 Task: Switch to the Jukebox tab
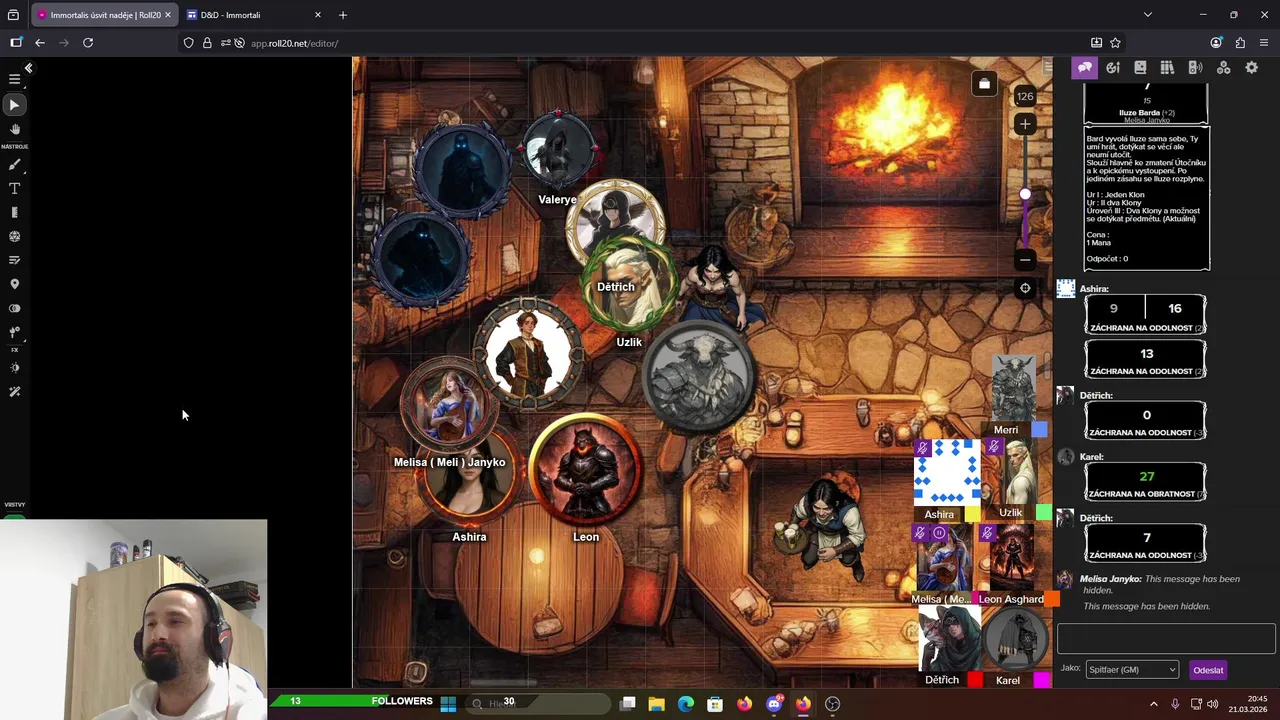coord(1195,68)
